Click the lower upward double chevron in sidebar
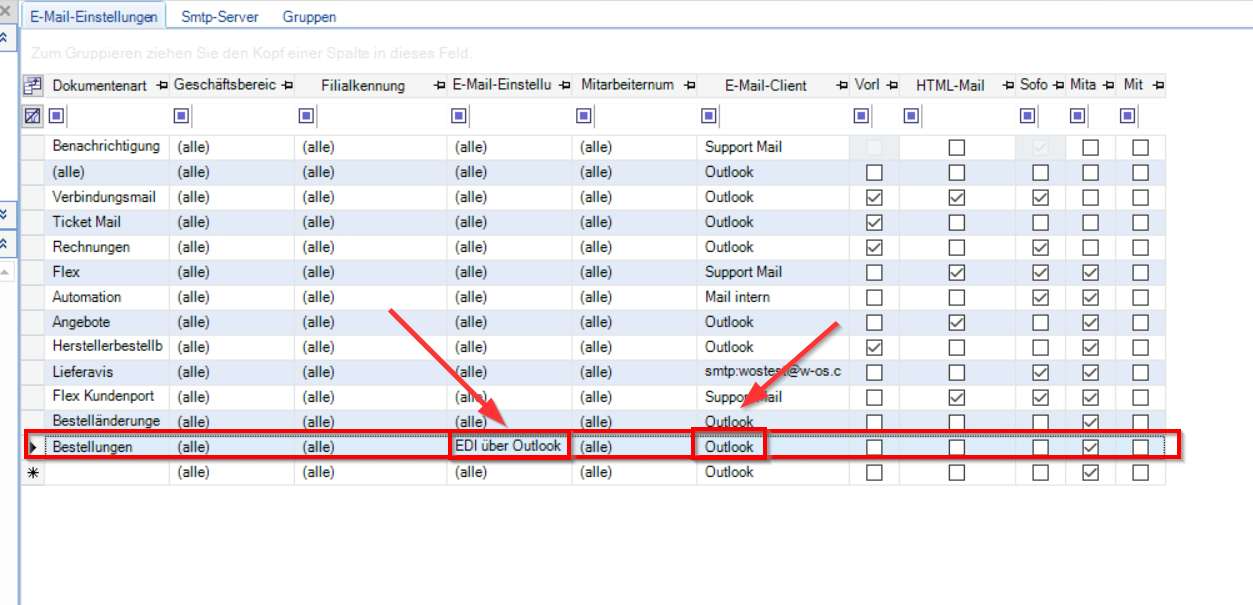The width and height of the screenshot is (1253, 605). click(5, 243)
